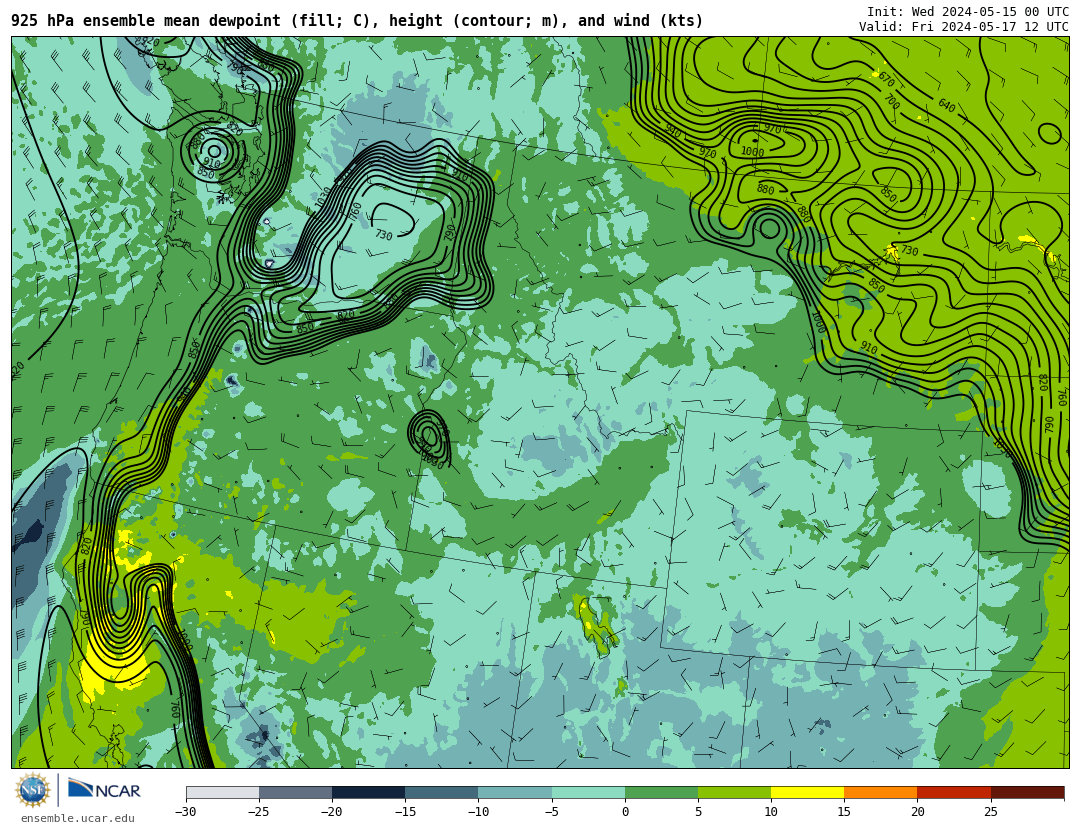Click the 25 colorbar tick label

point(990,812)
